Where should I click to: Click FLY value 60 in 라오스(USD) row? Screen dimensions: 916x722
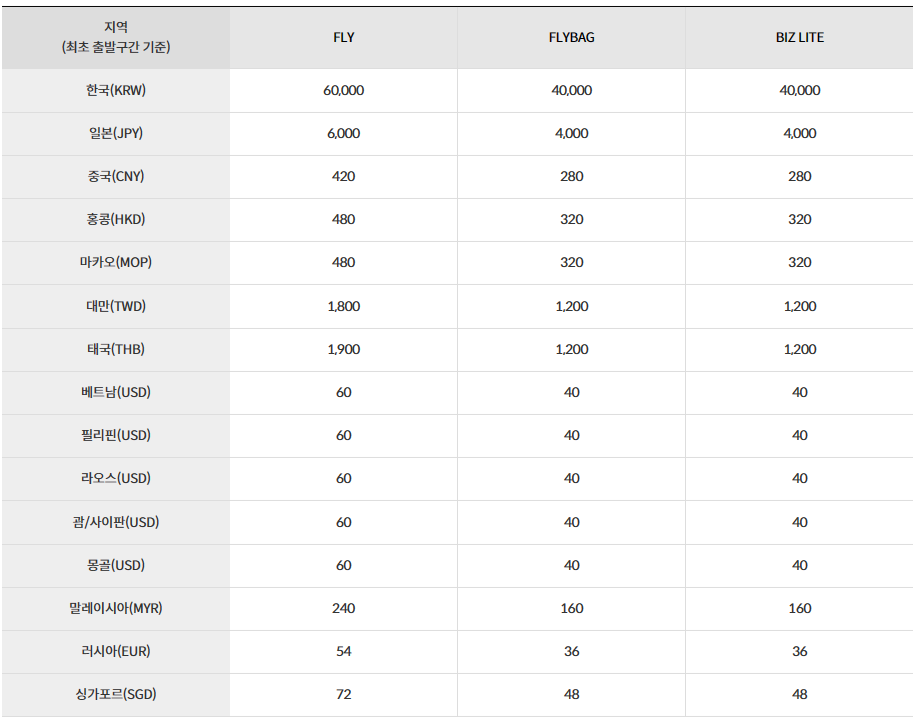coord(344,478)
